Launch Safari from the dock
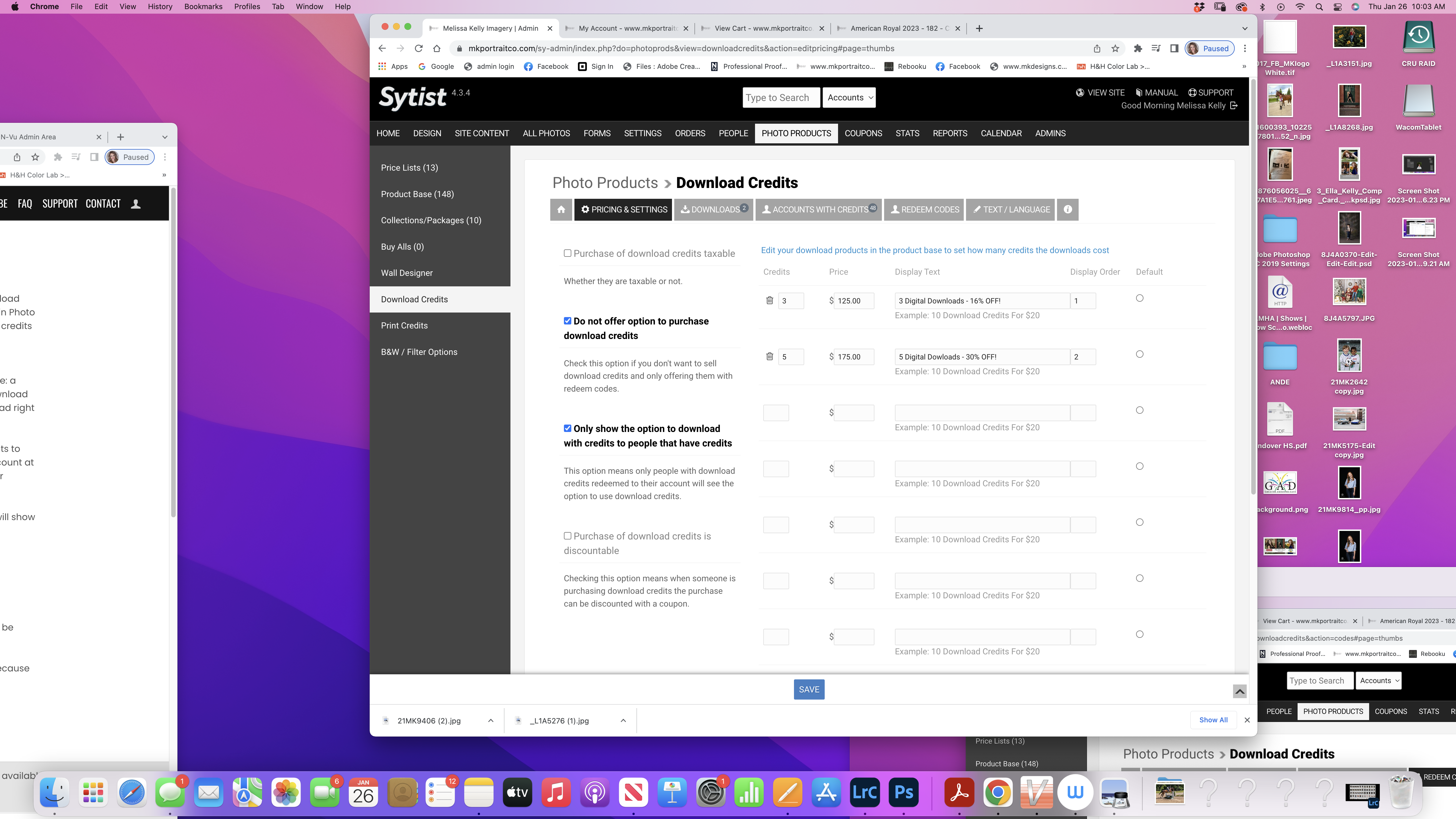1456x819 pixels. [x=132, y=793]
